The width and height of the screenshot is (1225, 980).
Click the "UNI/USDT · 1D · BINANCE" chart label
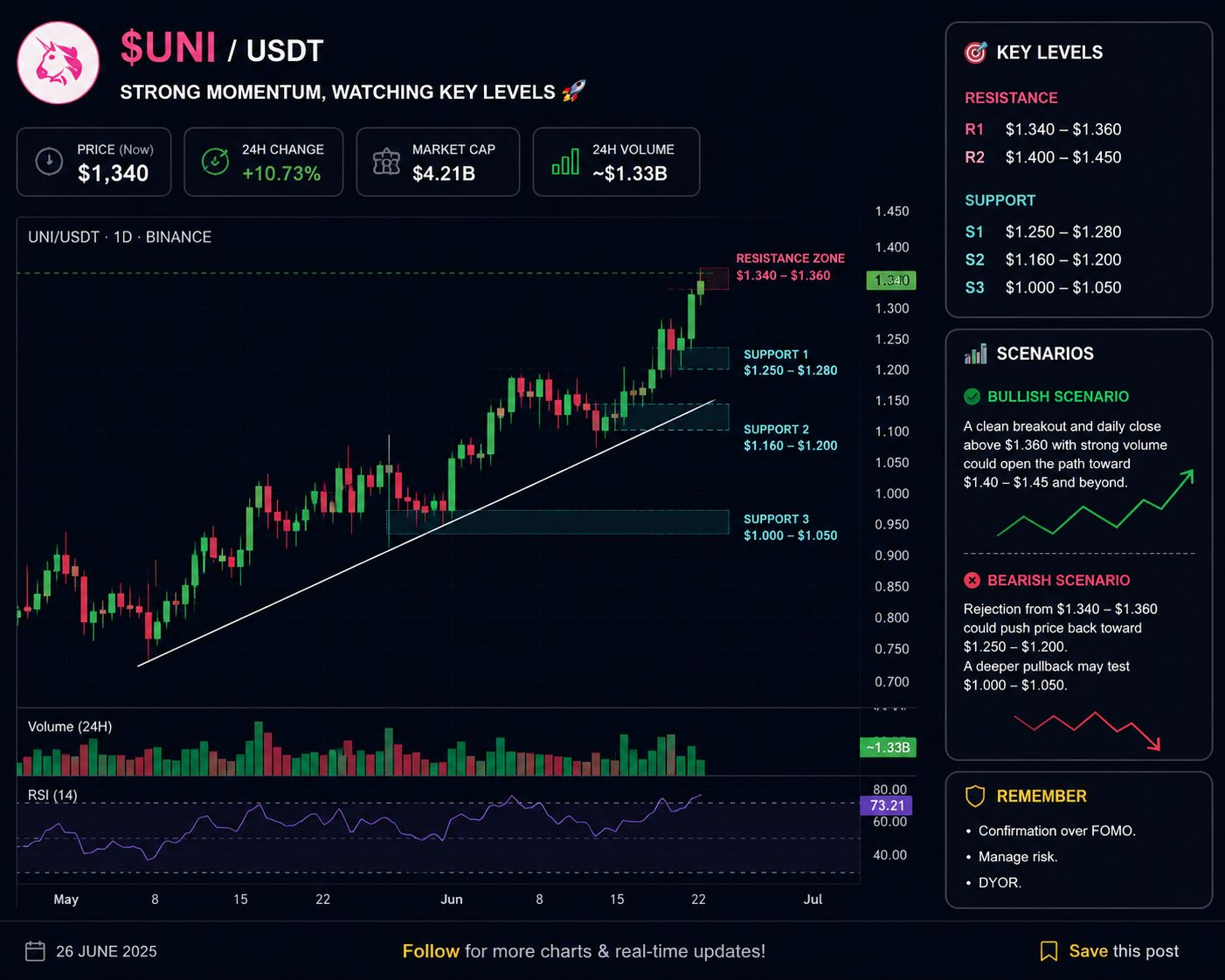click(x=120, y=237)
